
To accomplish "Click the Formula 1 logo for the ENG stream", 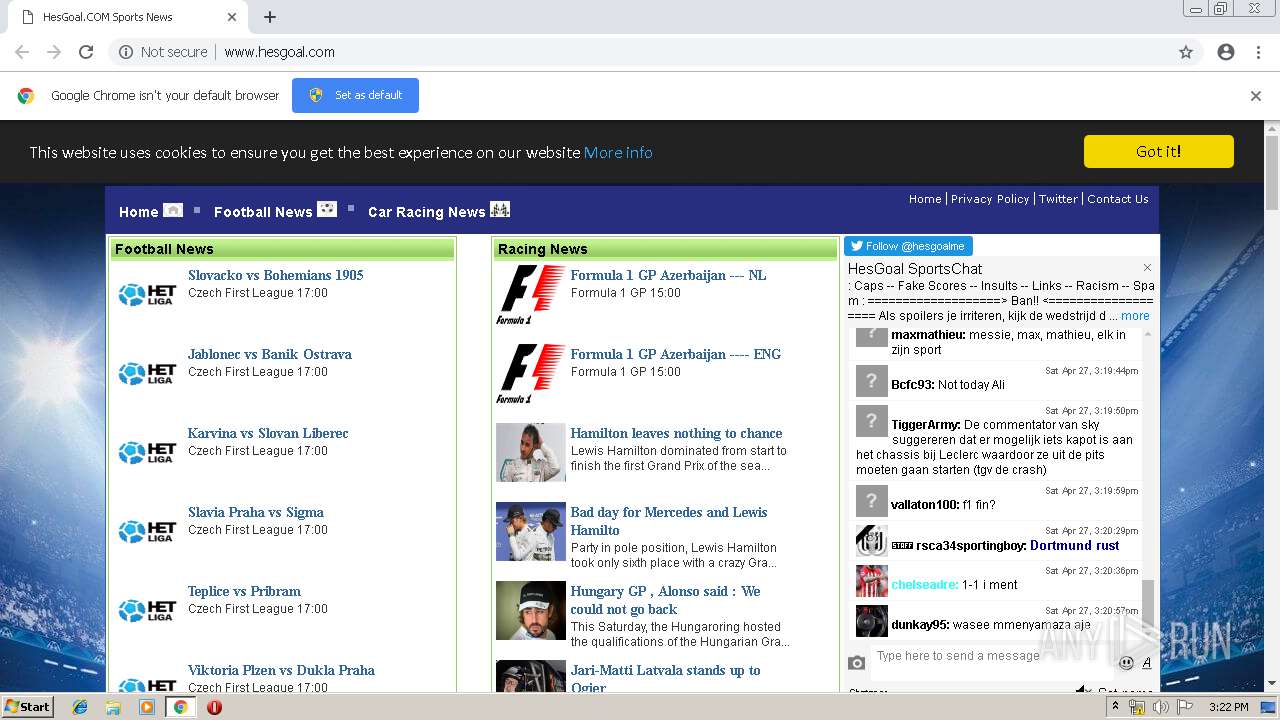I will [x=531, y=374].
